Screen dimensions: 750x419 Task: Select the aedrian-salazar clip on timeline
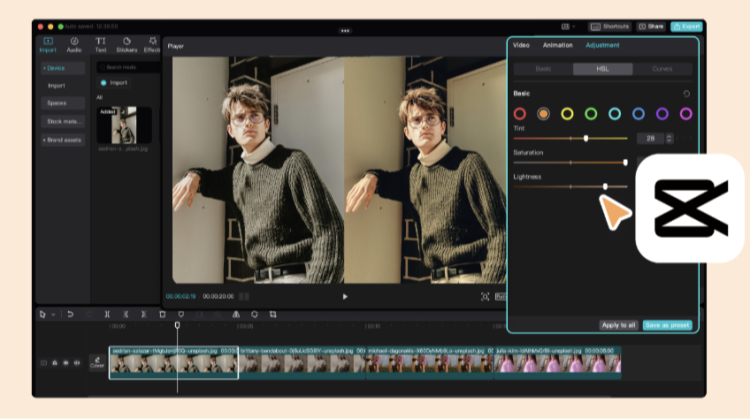click(174, 363)
